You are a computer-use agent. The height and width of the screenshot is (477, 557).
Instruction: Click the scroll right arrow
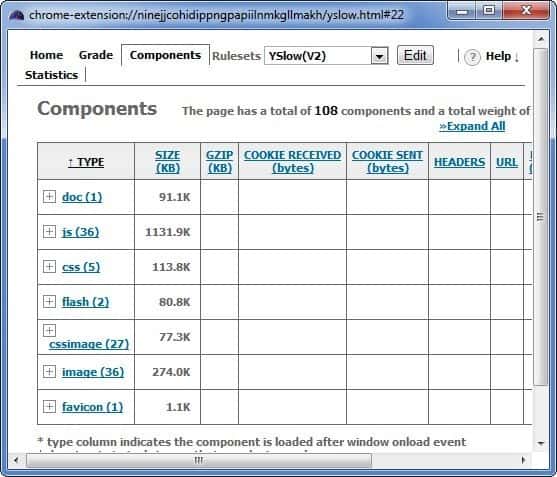[523, 460]
